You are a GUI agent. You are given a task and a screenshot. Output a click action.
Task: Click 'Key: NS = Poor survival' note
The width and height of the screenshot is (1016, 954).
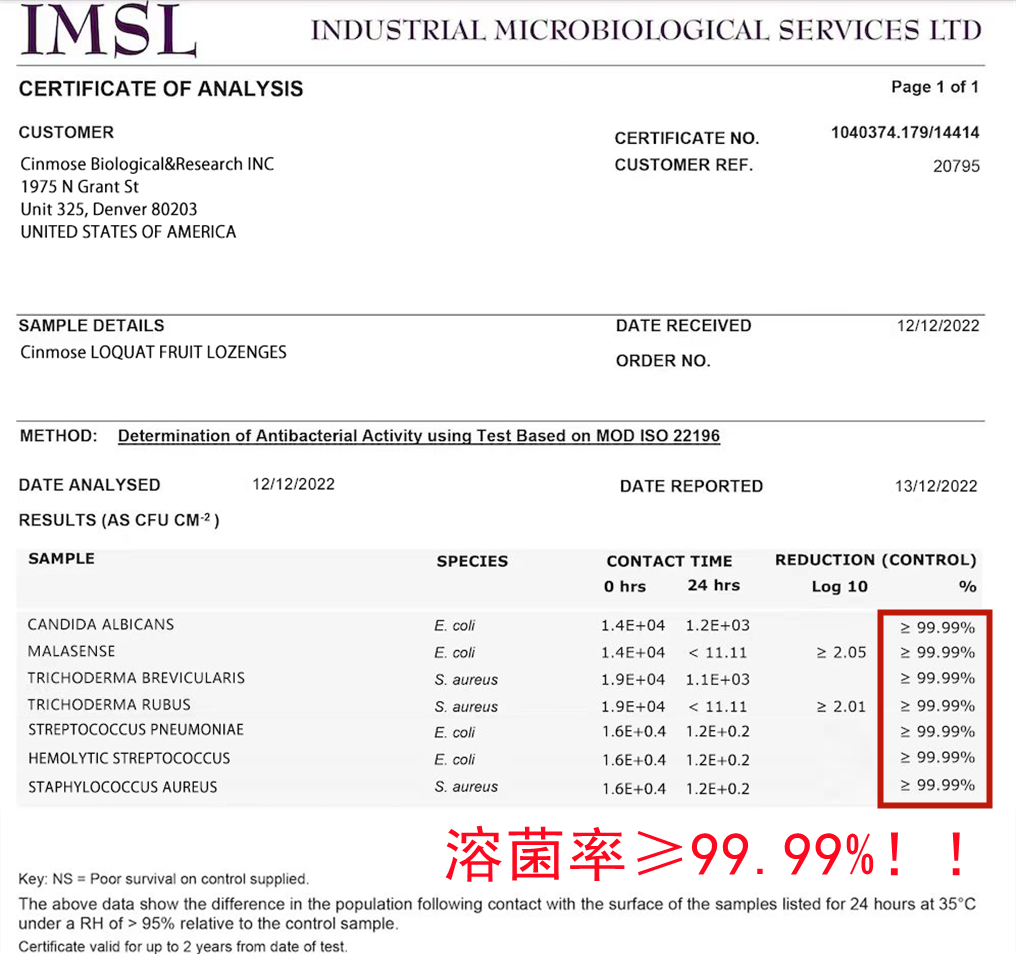[x=163, y=879]
